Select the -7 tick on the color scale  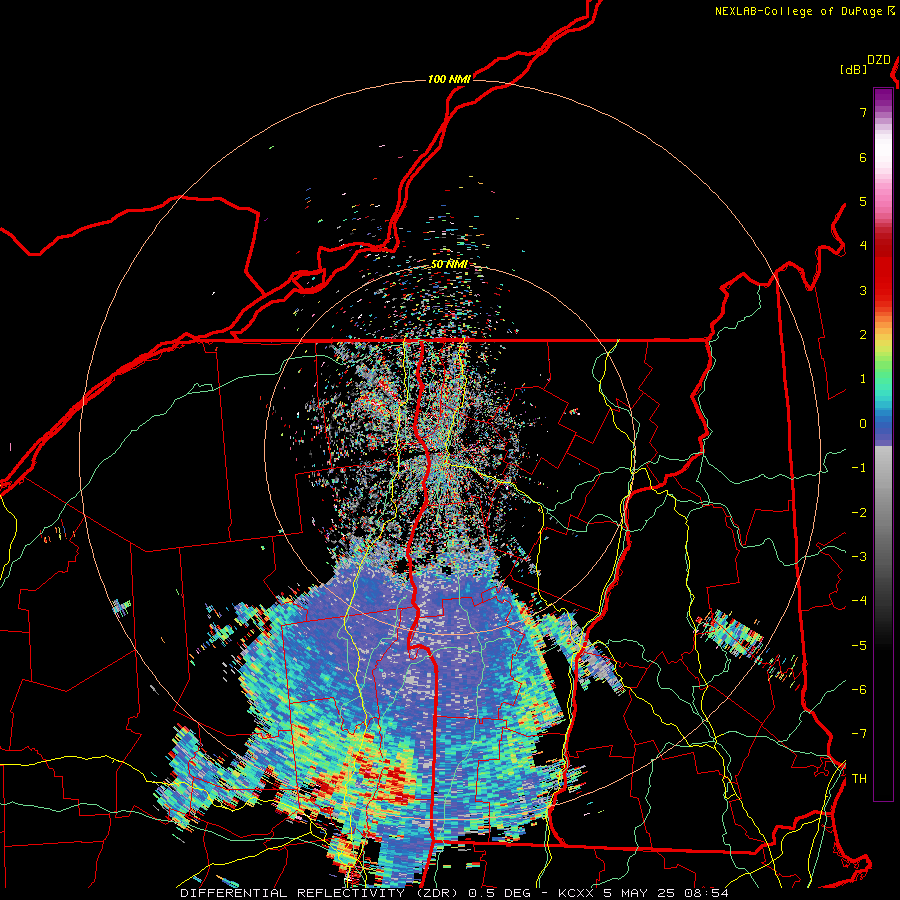coord(859,734)
